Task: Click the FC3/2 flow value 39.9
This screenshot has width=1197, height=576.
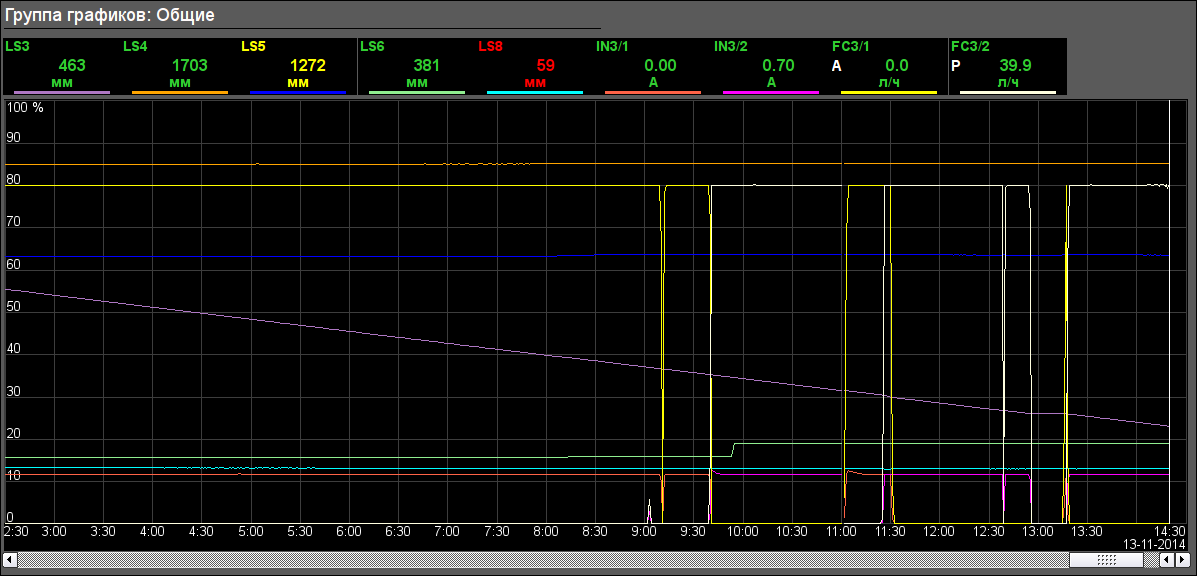Action: [x=1016, y=66]
